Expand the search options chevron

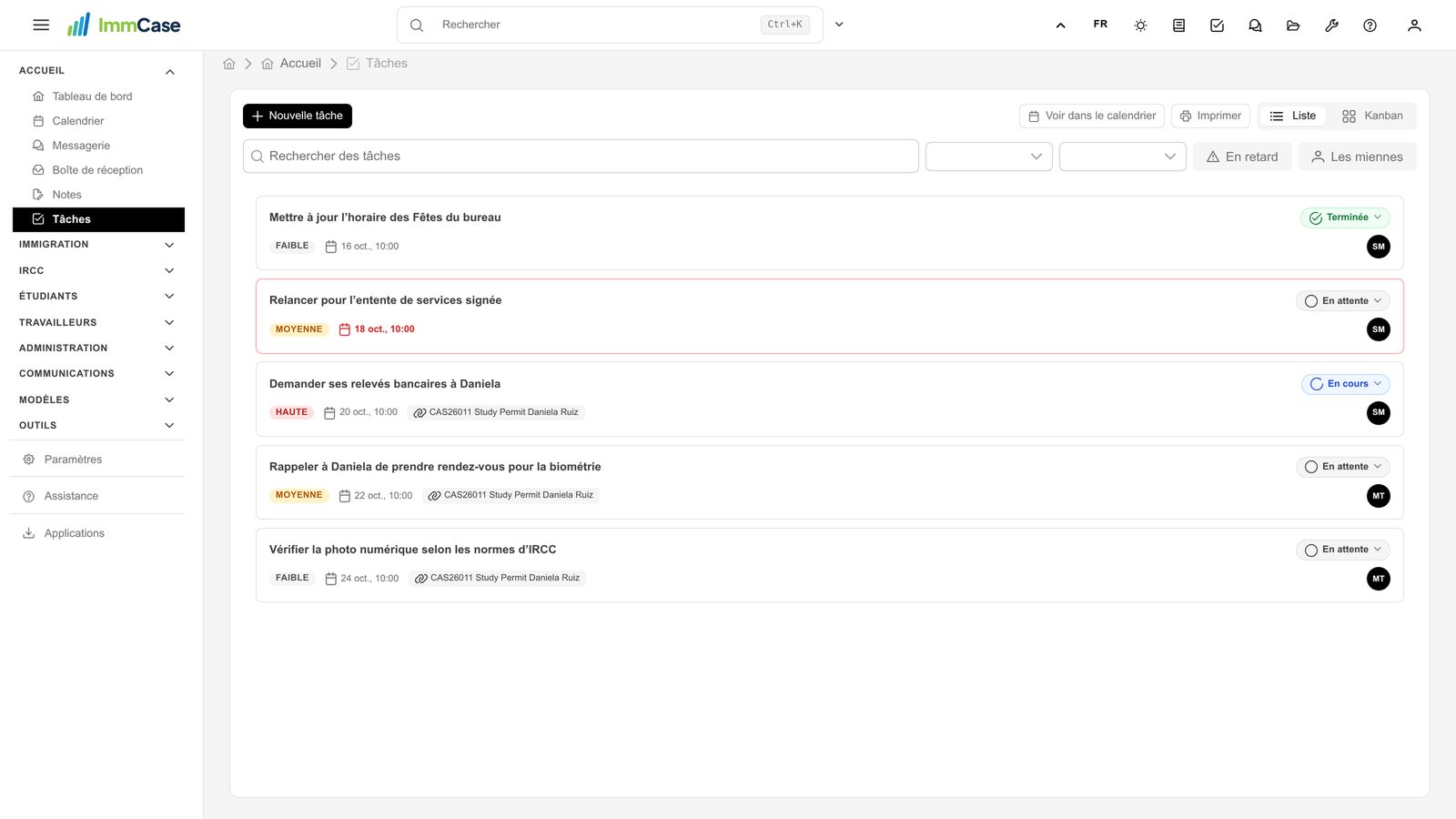[839, 25]
